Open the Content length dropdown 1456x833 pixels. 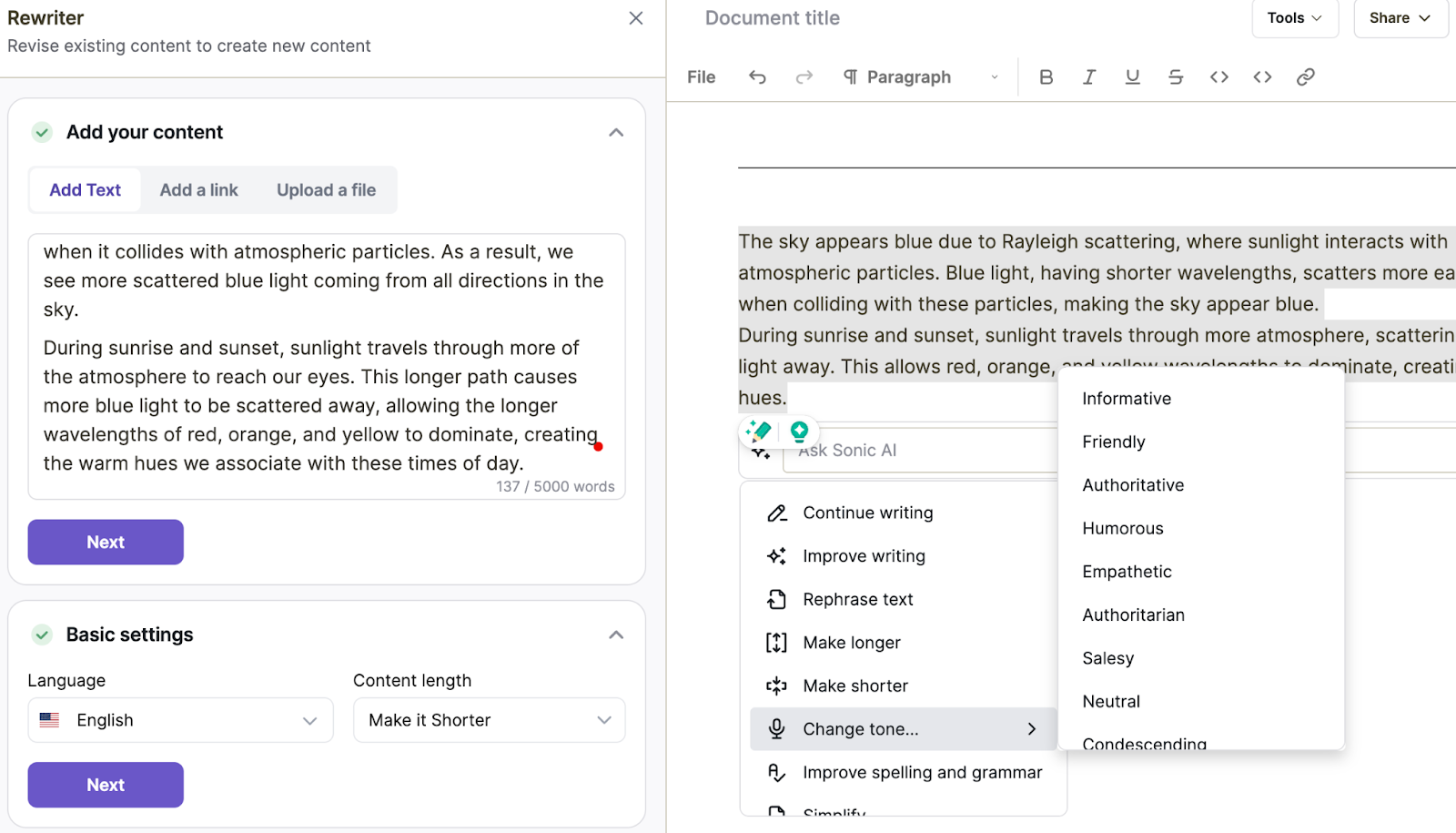coord(489,720)
